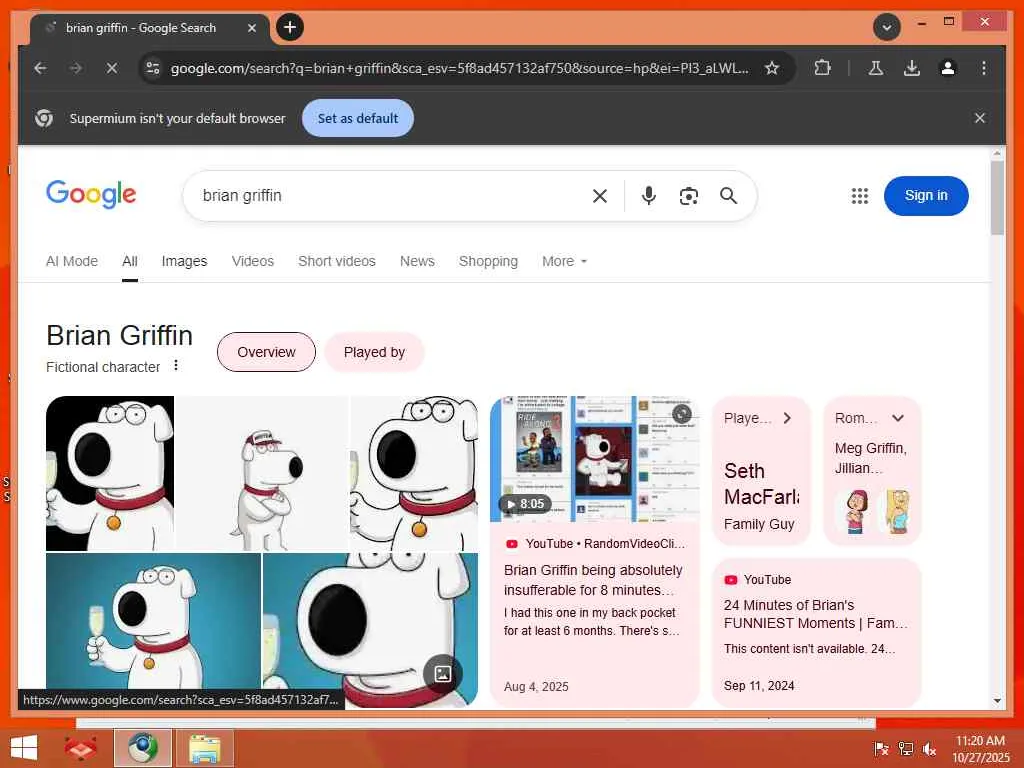The image size is (1024, 768).
Task: Go to Google homepage via logo
Action: pos(91,194)
